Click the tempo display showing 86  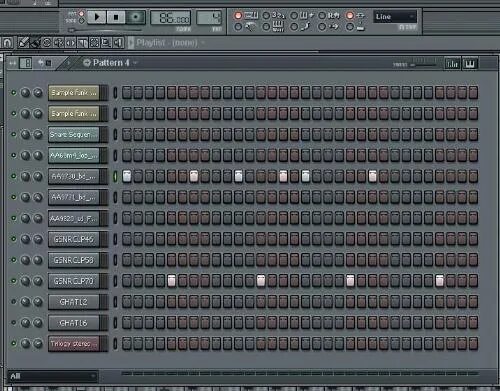171,18
